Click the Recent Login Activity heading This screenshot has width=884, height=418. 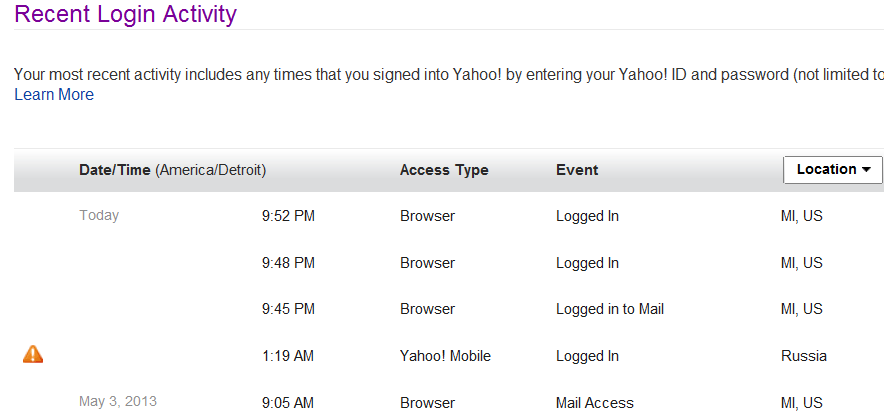[126, 15]
